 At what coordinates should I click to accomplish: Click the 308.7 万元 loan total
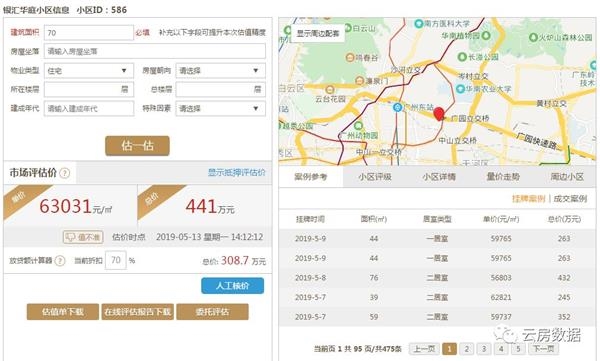243,261
